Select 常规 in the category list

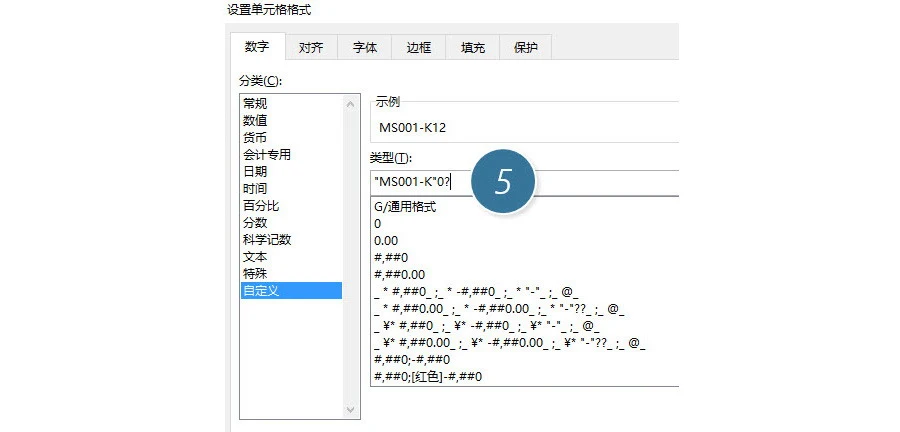pos(292,103)
